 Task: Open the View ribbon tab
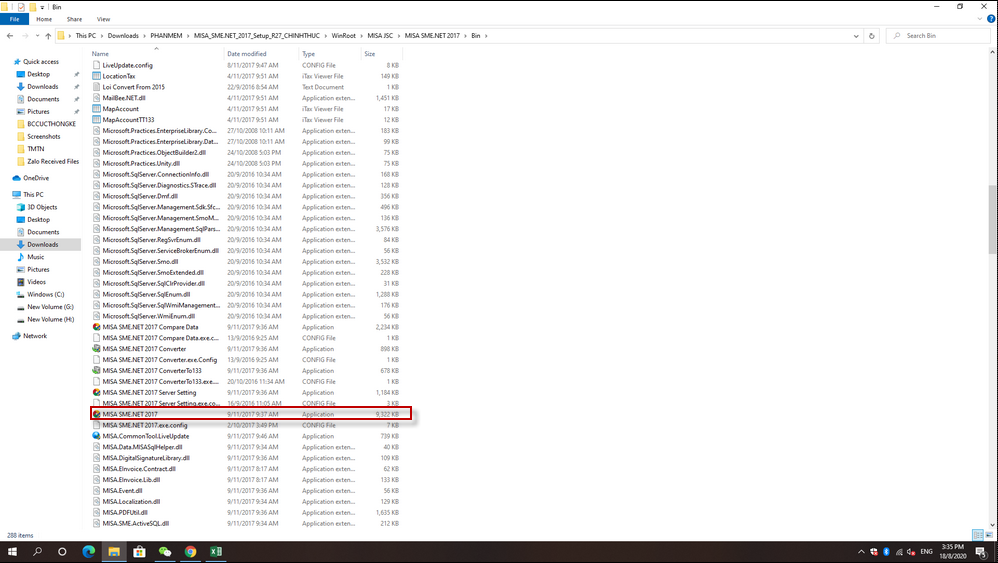pos(103,19)
